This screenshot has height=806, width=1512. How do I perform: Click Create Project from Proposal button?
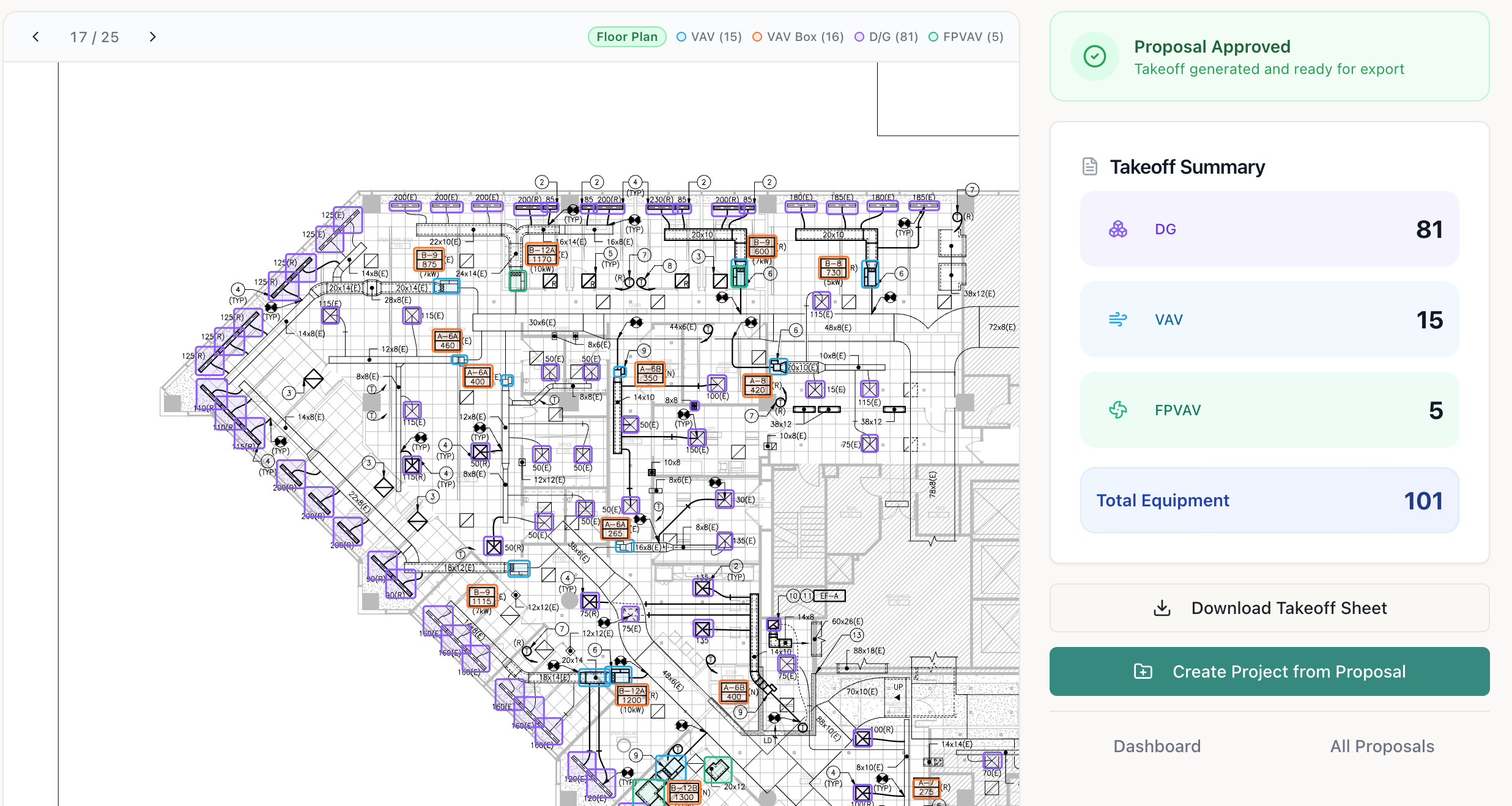click(x=1269, y=671)
